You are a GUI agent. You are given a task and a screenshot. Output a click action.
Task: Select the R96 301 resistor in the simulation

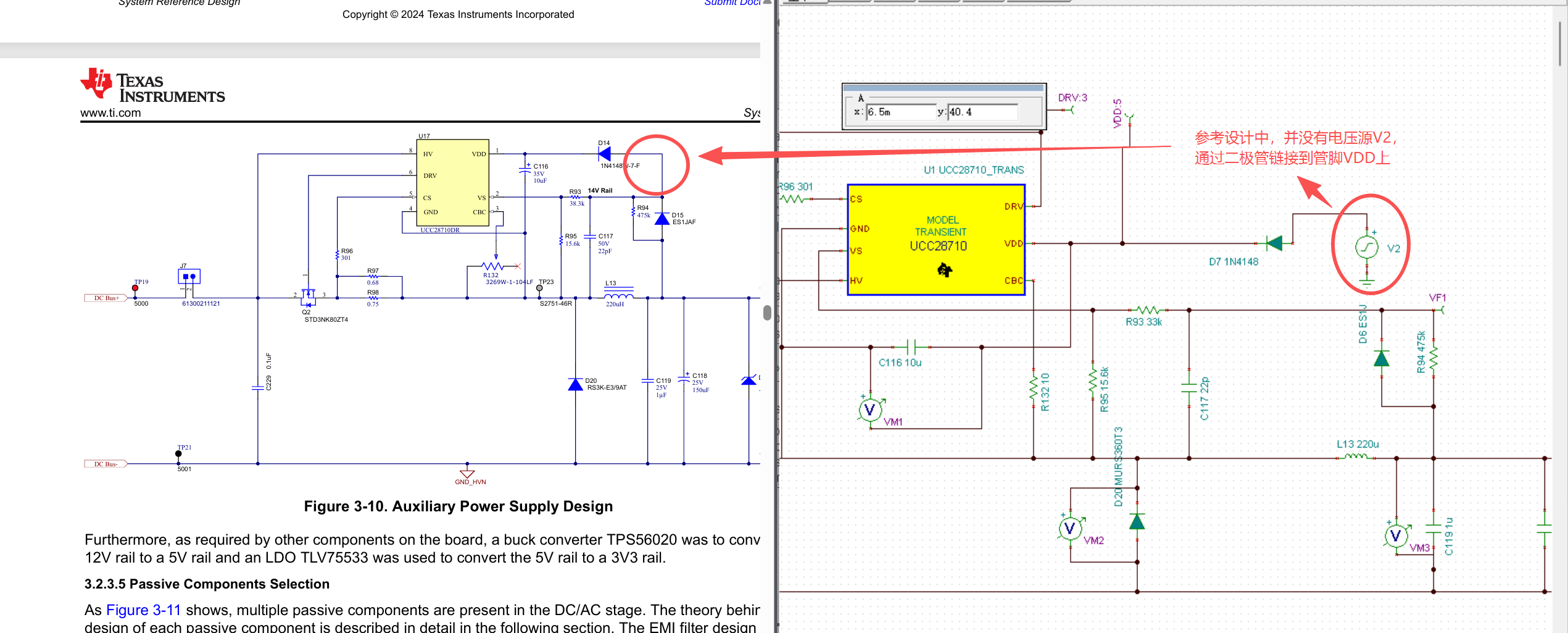(x=794, y=199)
